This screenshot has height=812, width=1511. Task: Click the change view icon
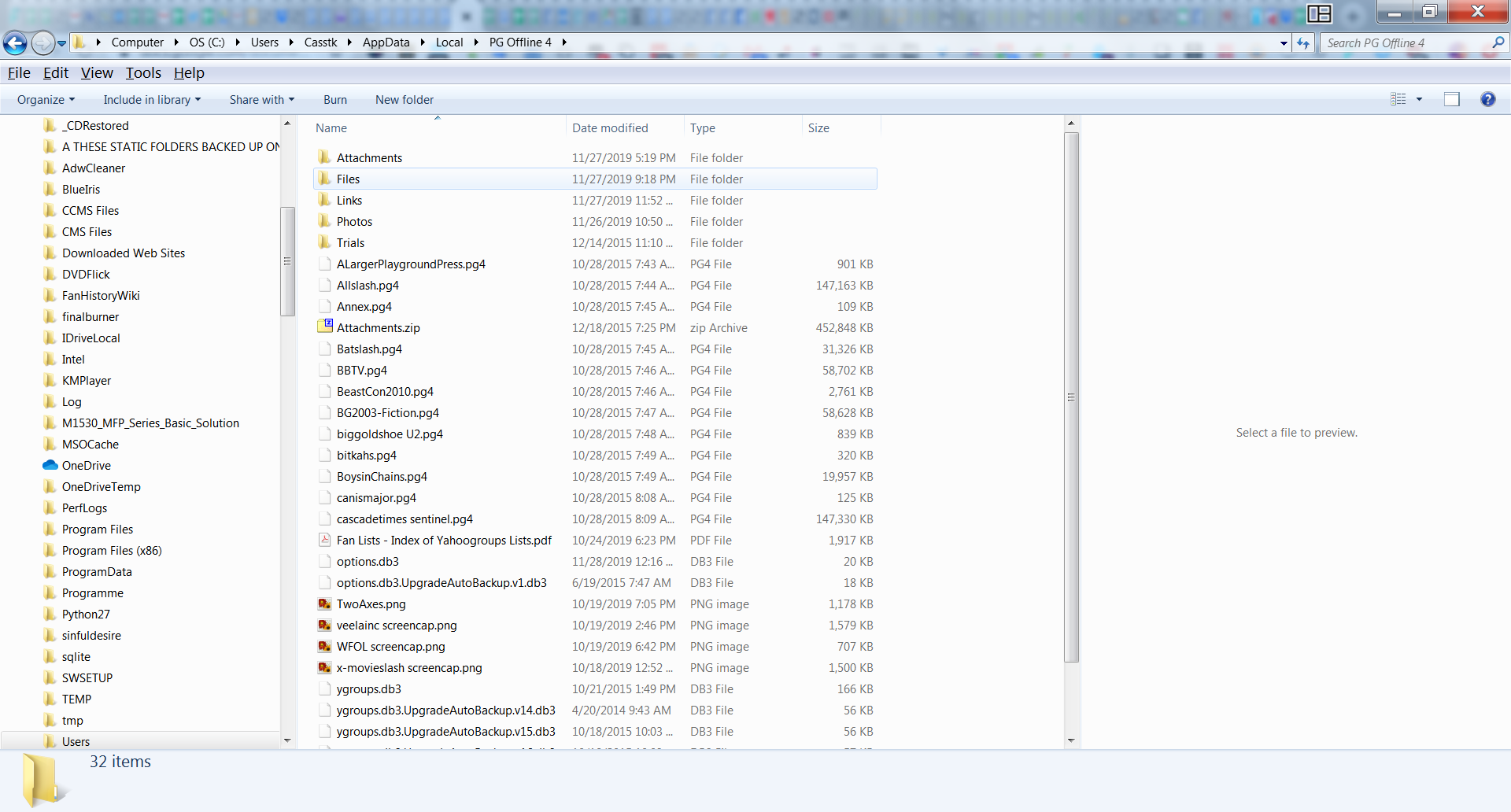coord(1398,99)
